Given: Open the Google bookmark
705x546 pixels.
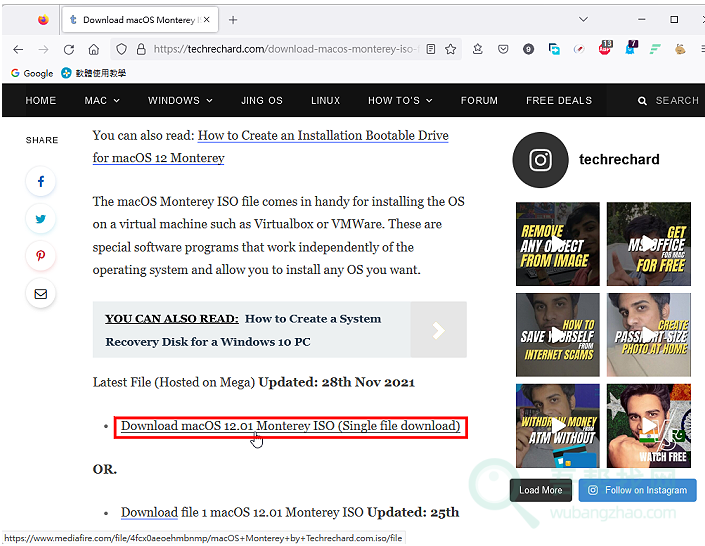Looking at the screenshot, I should click(x=32, y=73).
